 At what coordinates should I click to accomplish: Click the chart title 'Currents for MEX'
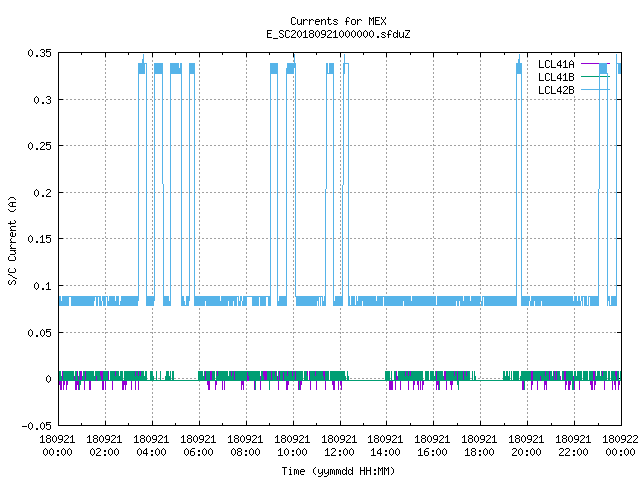point(338,21)
